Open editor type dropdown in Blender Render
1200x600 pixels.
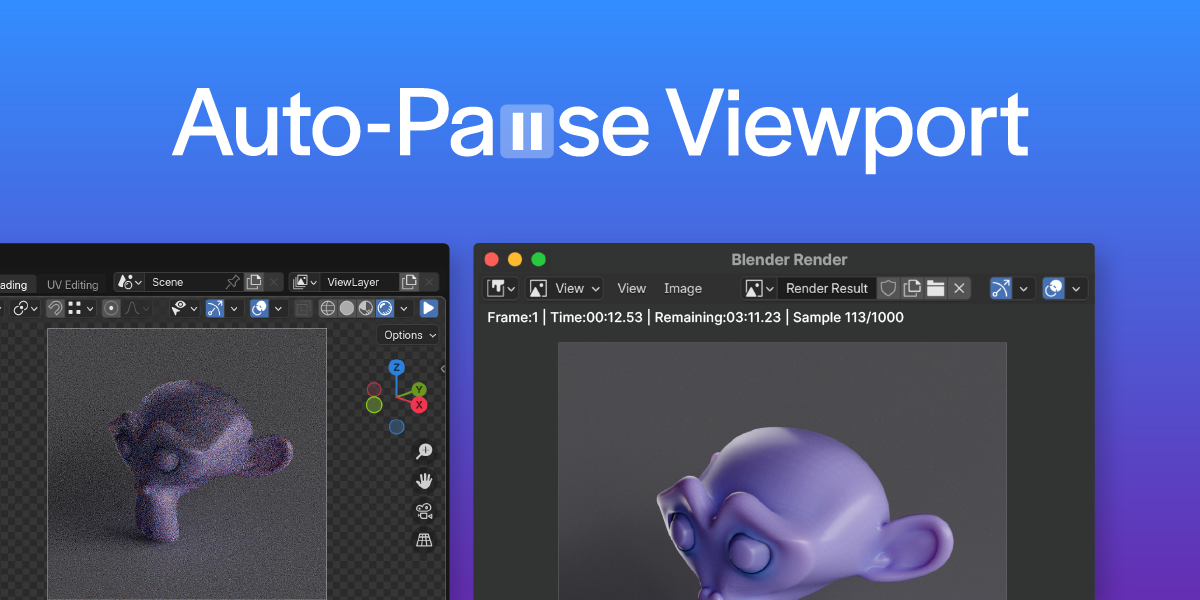[x=502, y=288]
